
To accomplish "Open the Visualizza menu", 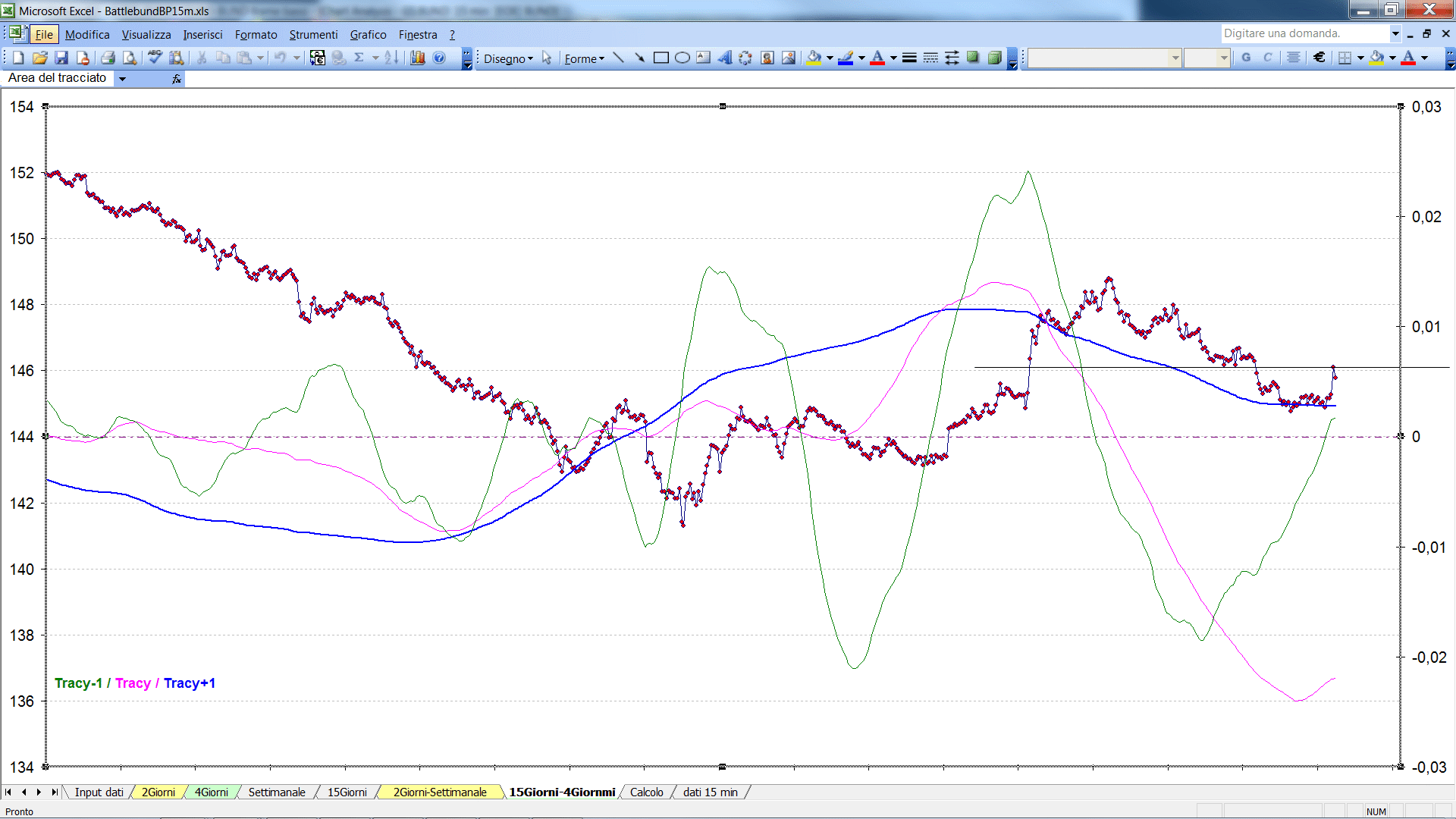I will point(146,35).
